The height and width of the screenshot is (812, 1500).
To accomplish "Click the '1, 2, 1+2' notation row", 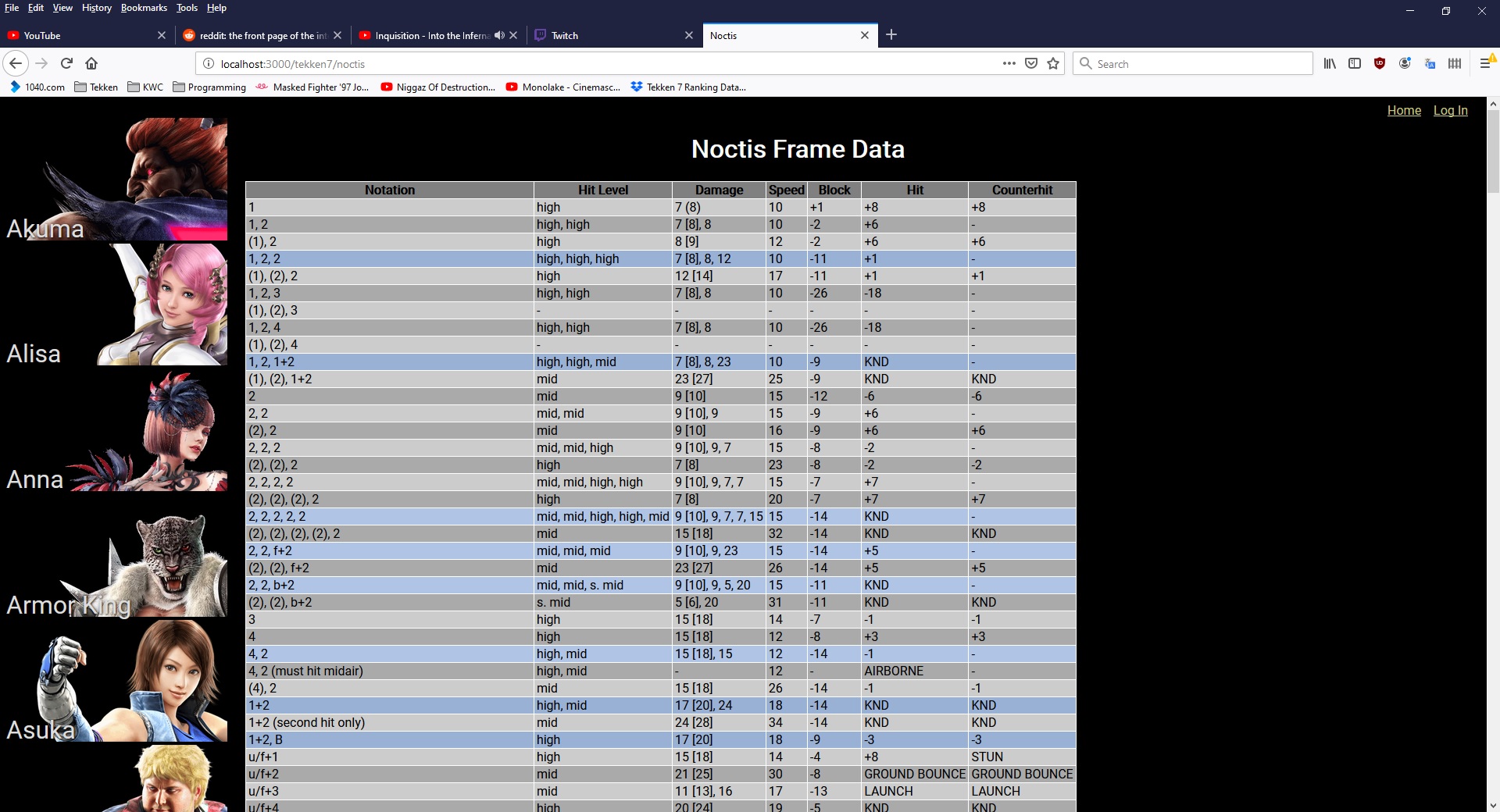I will tap(661, 361).
